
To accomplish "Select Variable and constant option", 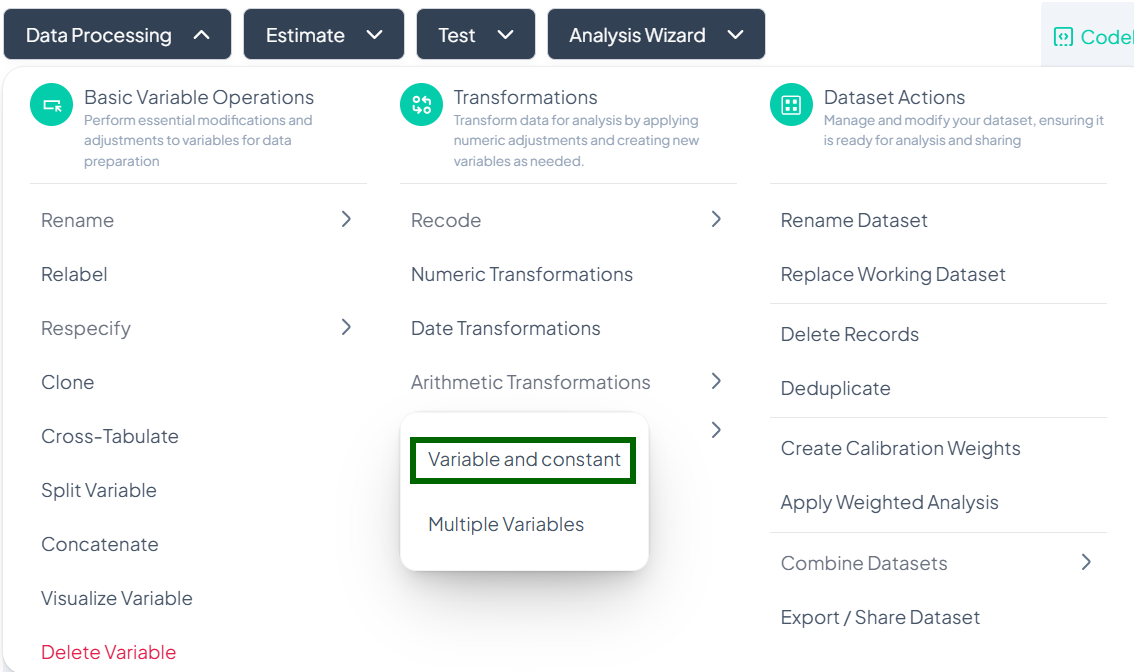I will tap(524, 460).
